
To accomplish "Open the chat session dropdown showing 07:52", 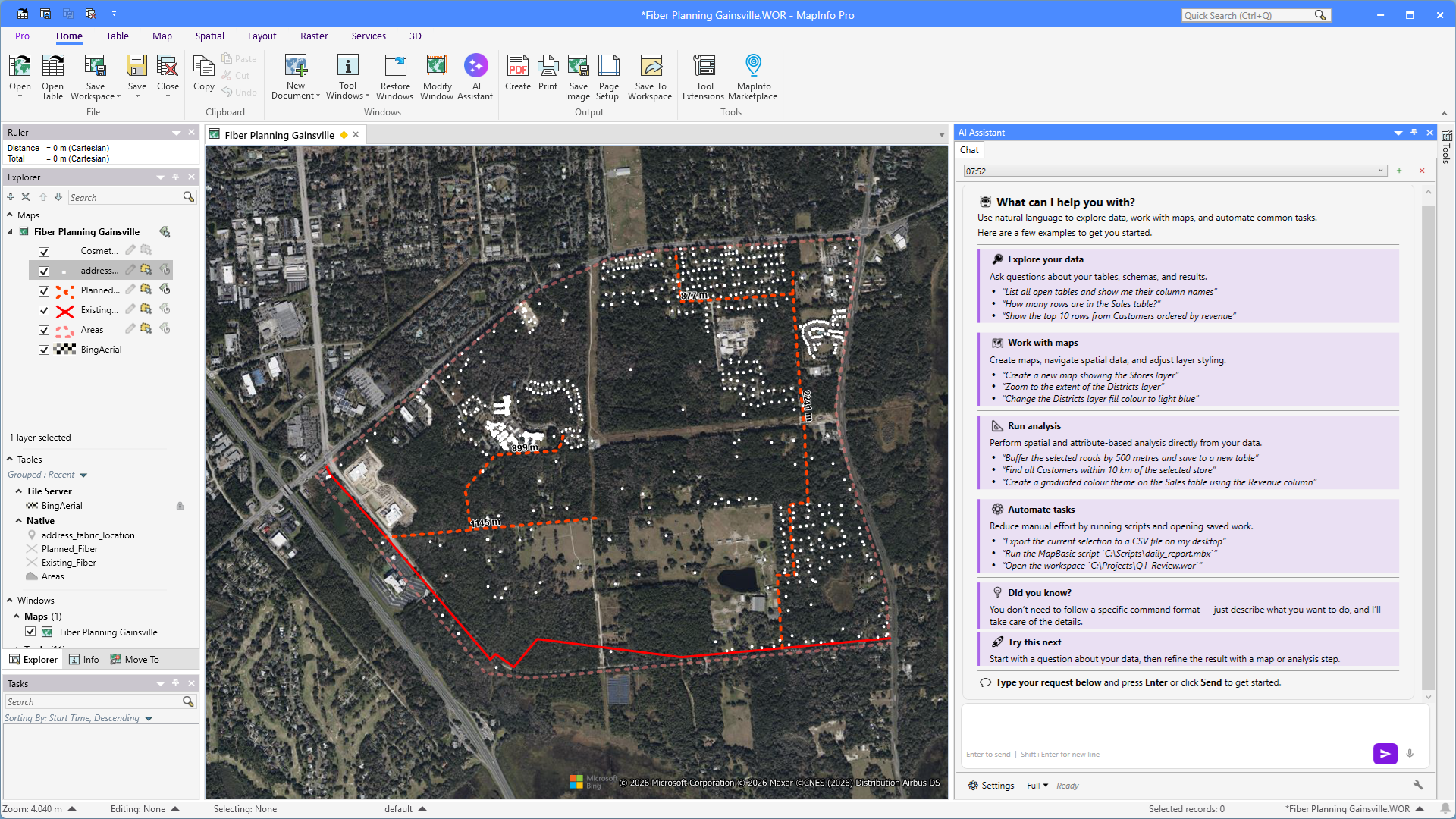I will 1175,171.
